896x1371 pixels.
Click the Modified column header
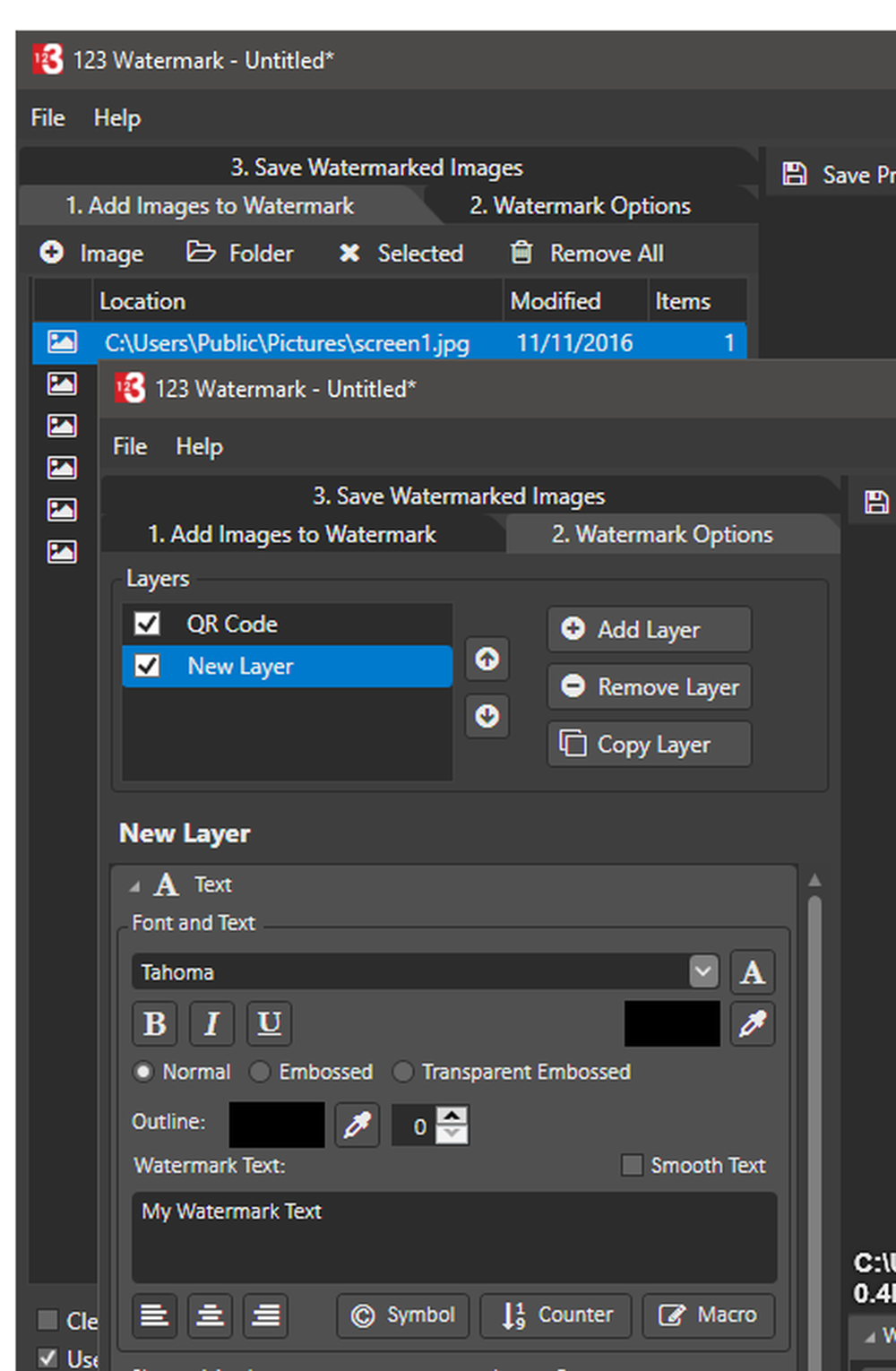[575, 301]
